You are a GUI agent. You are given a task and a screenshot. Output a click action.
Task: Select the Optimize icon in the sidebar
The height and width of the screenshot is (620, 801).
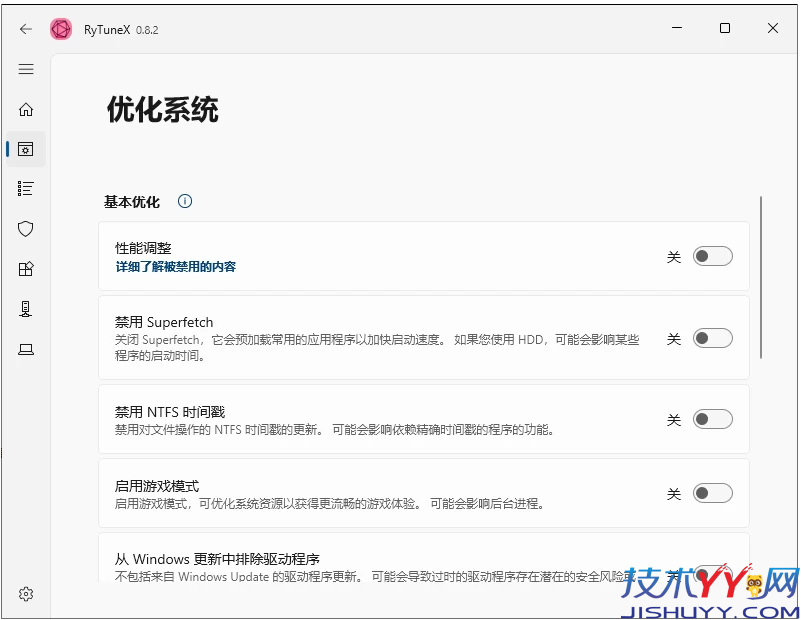(26, 148)
